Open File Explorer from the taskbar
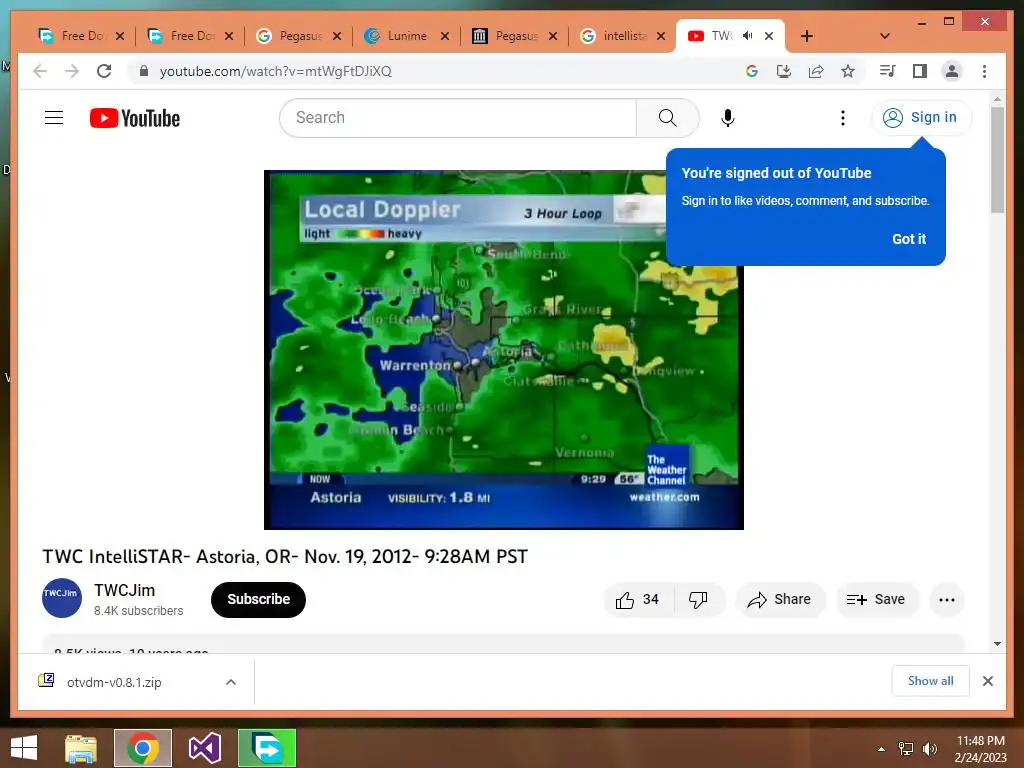1024x768 pixels. point(81,748)
